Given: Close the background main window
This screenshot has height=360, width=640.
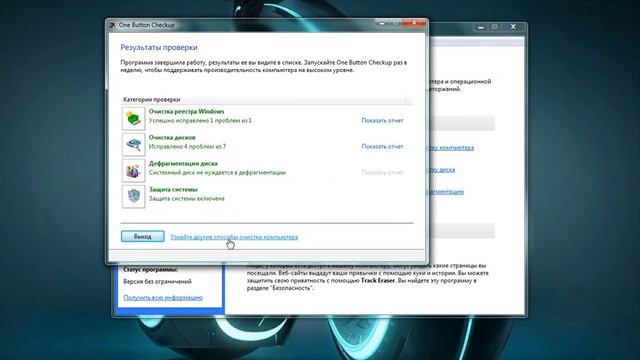Looking at the screenshot, I should [513, 27].
